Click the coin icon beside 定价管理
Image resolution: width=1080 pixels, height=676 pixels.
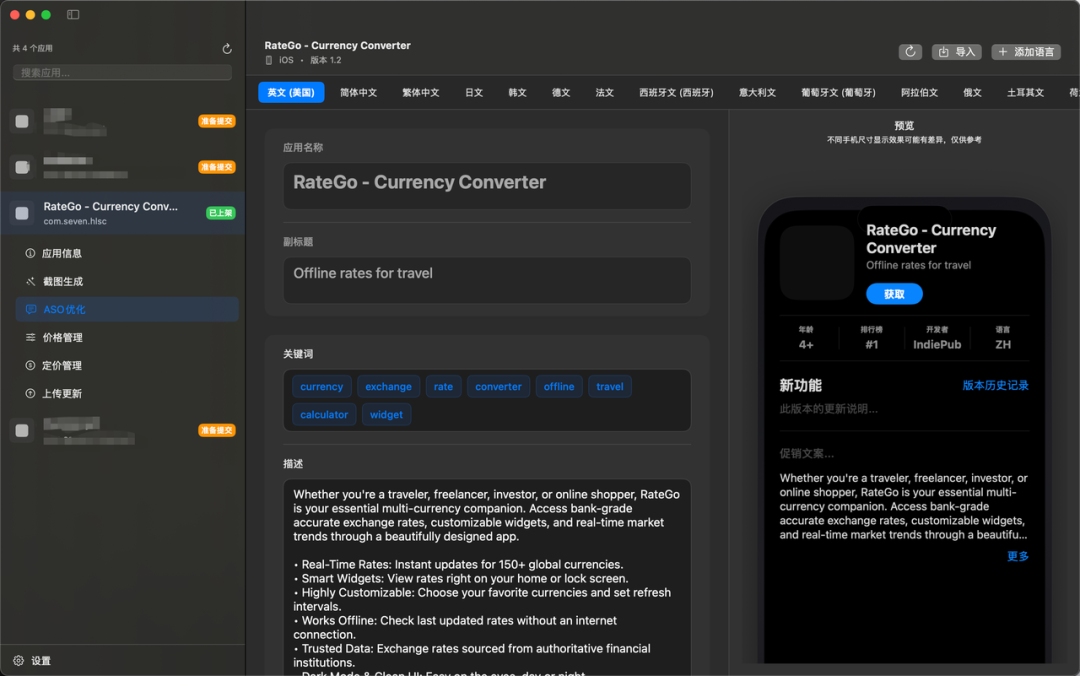30,365
